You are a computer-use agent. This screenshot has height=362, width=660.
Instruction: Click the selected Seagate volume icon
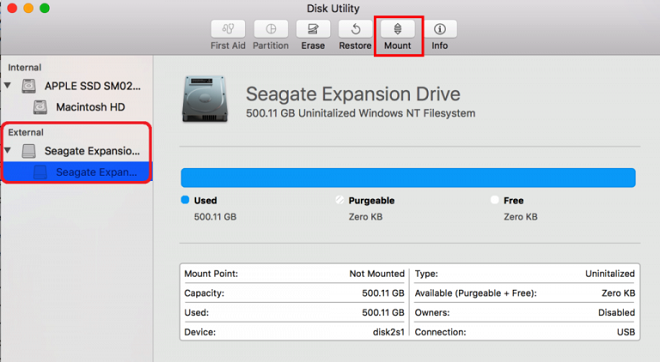pyautogui.click(x=40, y=172)
